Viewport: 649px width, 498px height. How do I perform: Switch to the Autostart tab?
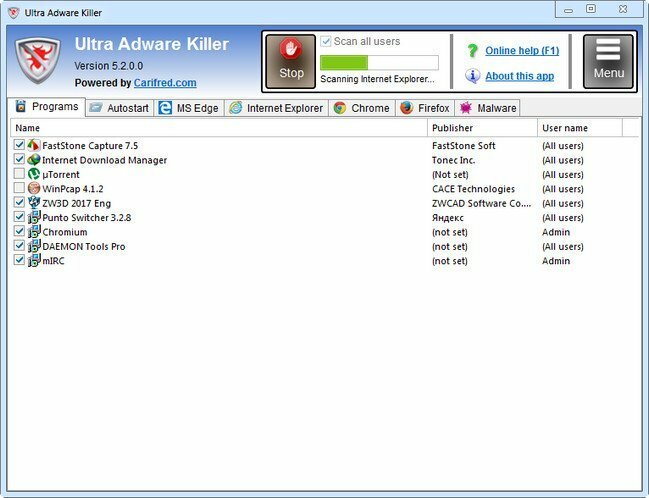tap(119, 108)
